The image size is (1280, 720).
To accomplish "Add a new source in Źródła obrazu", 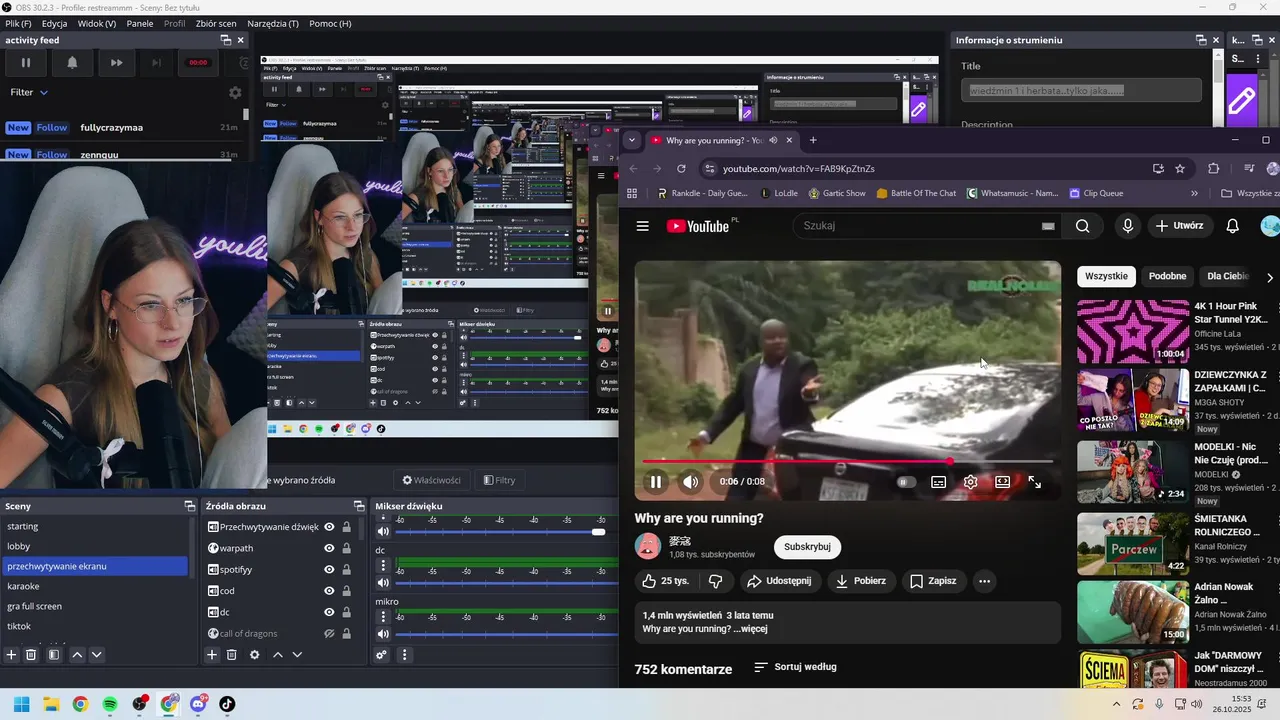I will 212,655.
